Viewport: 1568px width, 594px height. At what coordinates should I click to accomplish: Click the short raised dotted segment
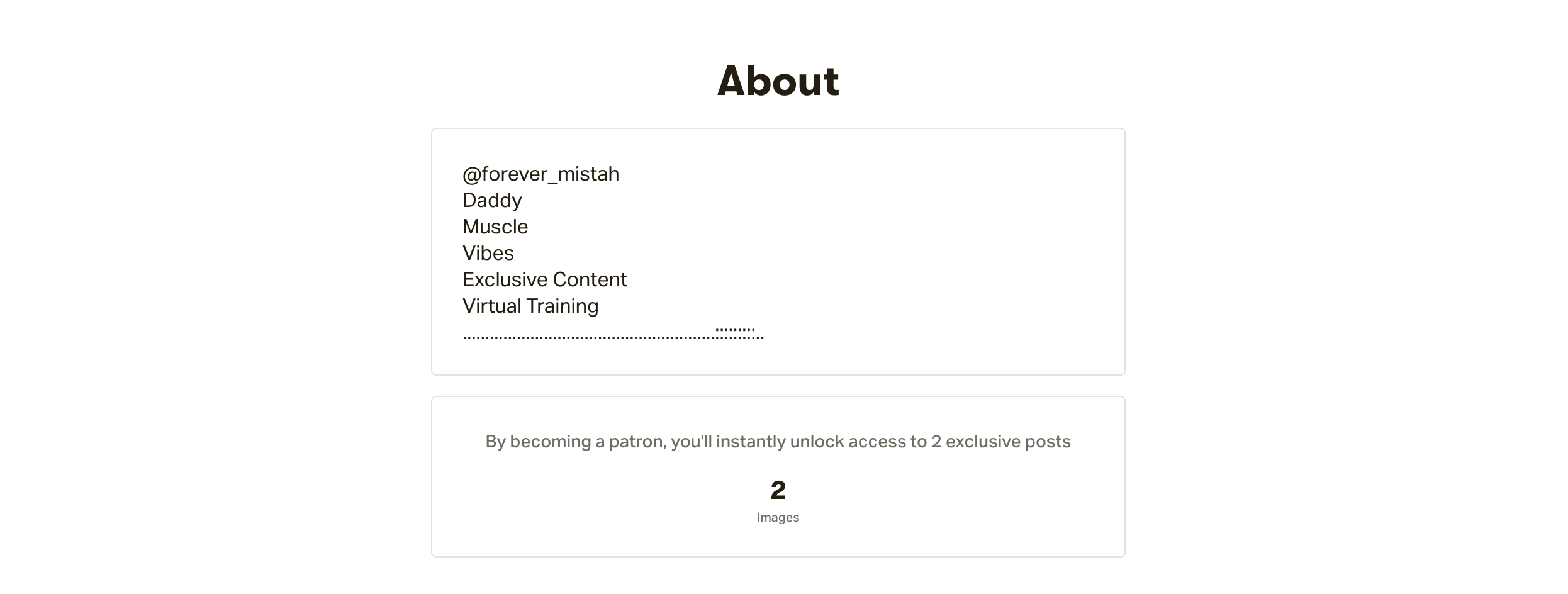(x=735, y=330)
